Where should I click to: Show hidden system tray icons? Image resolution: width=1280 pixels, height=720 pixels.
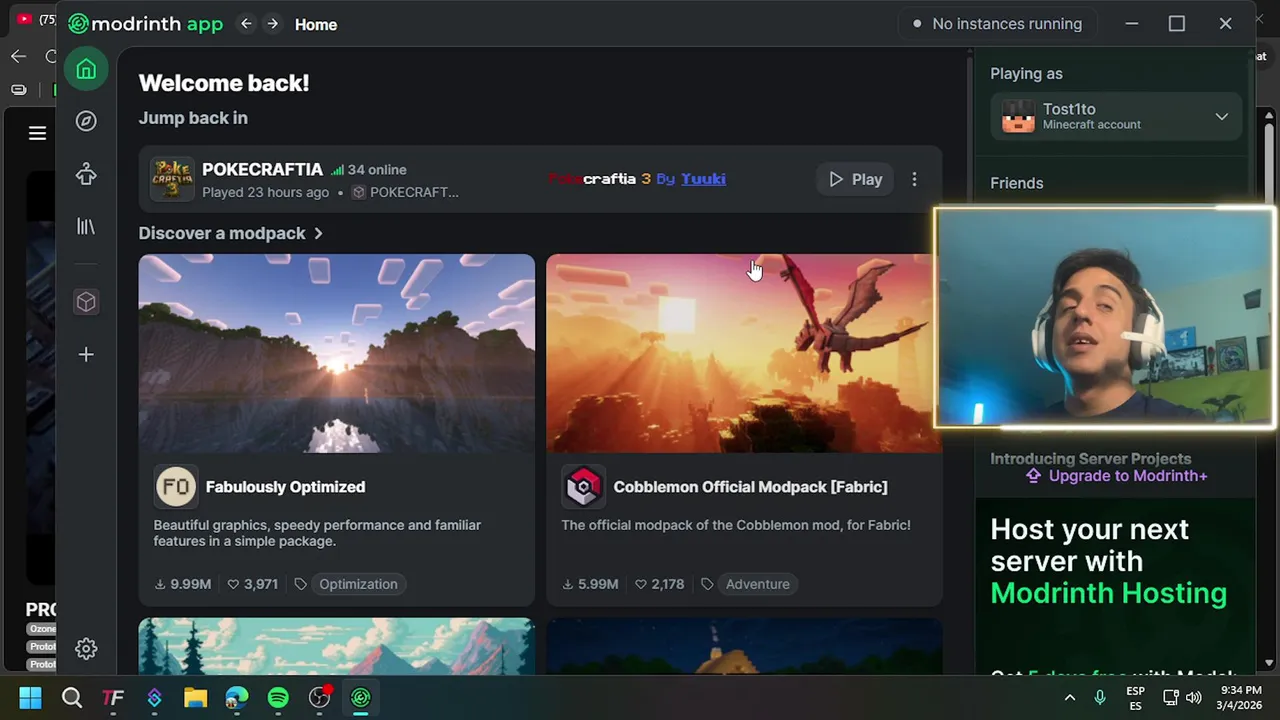[x=1069, y=697]
